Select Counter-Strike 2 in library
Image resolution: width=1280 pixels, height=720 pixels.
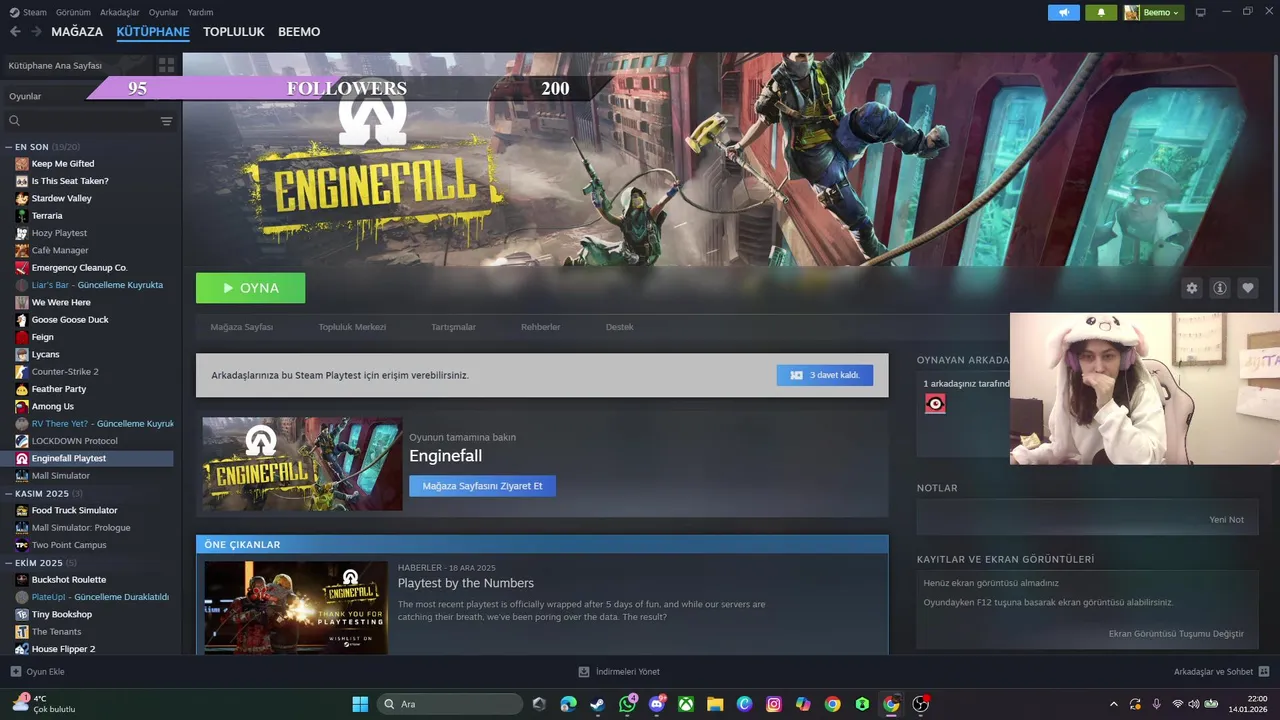click(x=65, y=371)
